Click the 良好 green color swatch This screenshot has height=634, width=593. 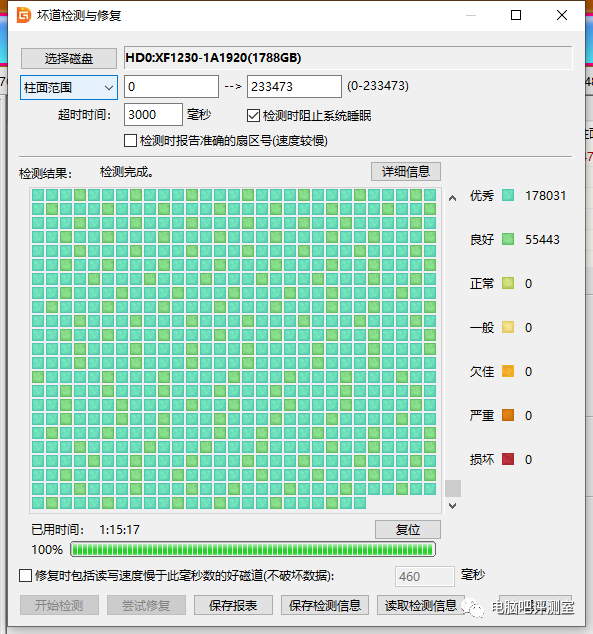[508, 239]
